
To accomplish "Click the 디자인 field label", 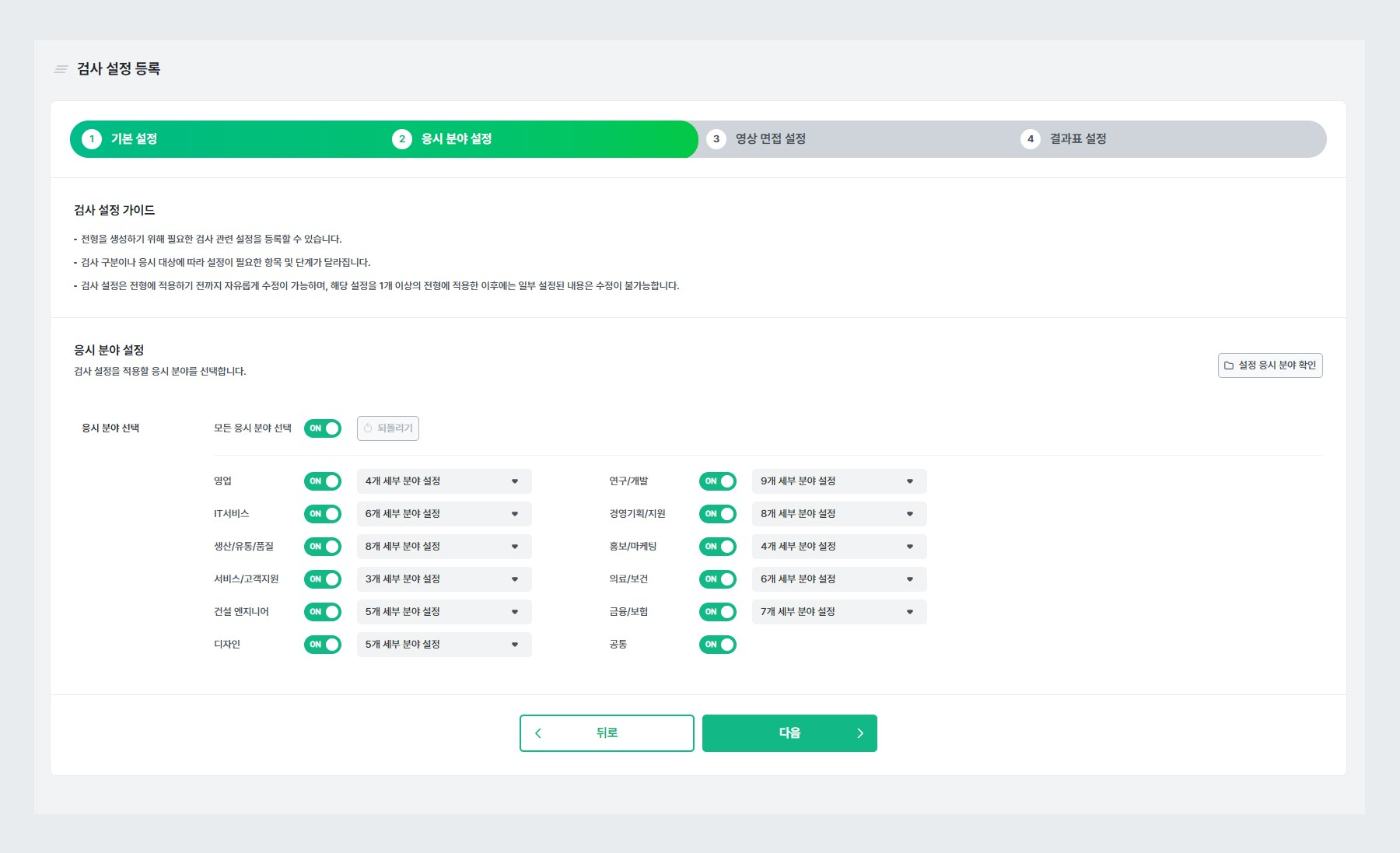I will click(227, 645).
